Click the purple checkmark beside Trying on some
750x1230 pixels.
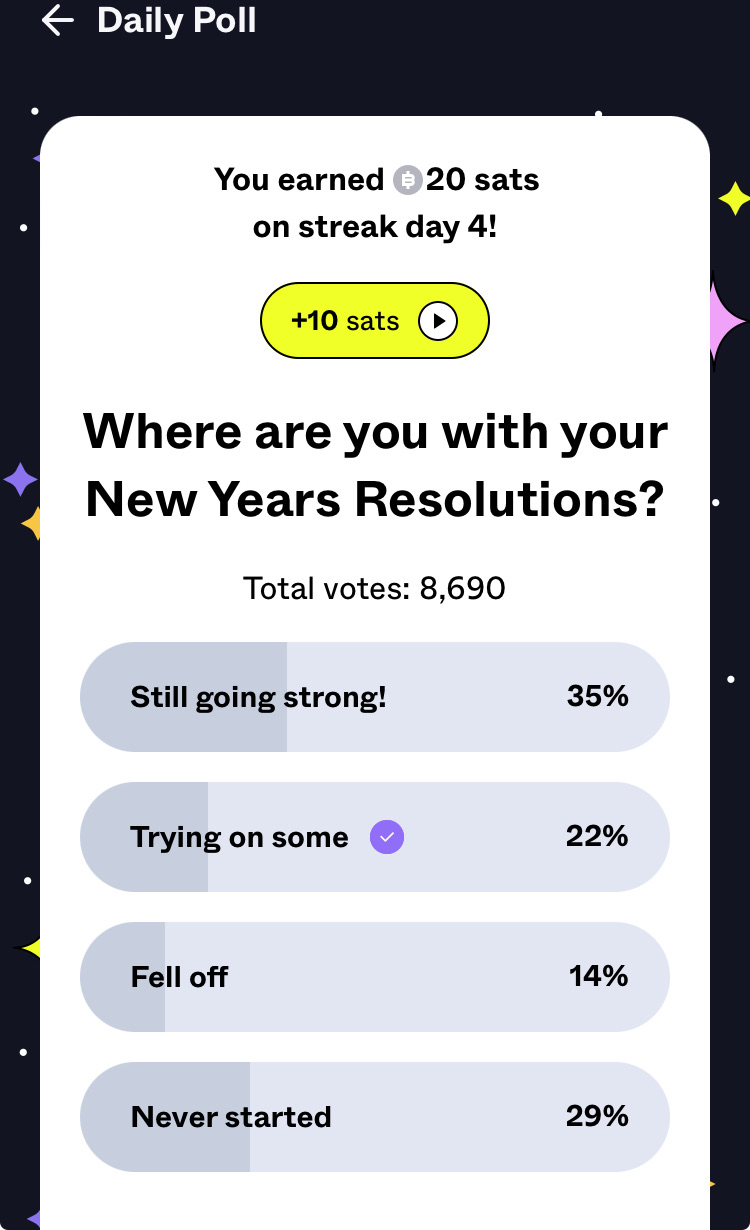[387, 837]
